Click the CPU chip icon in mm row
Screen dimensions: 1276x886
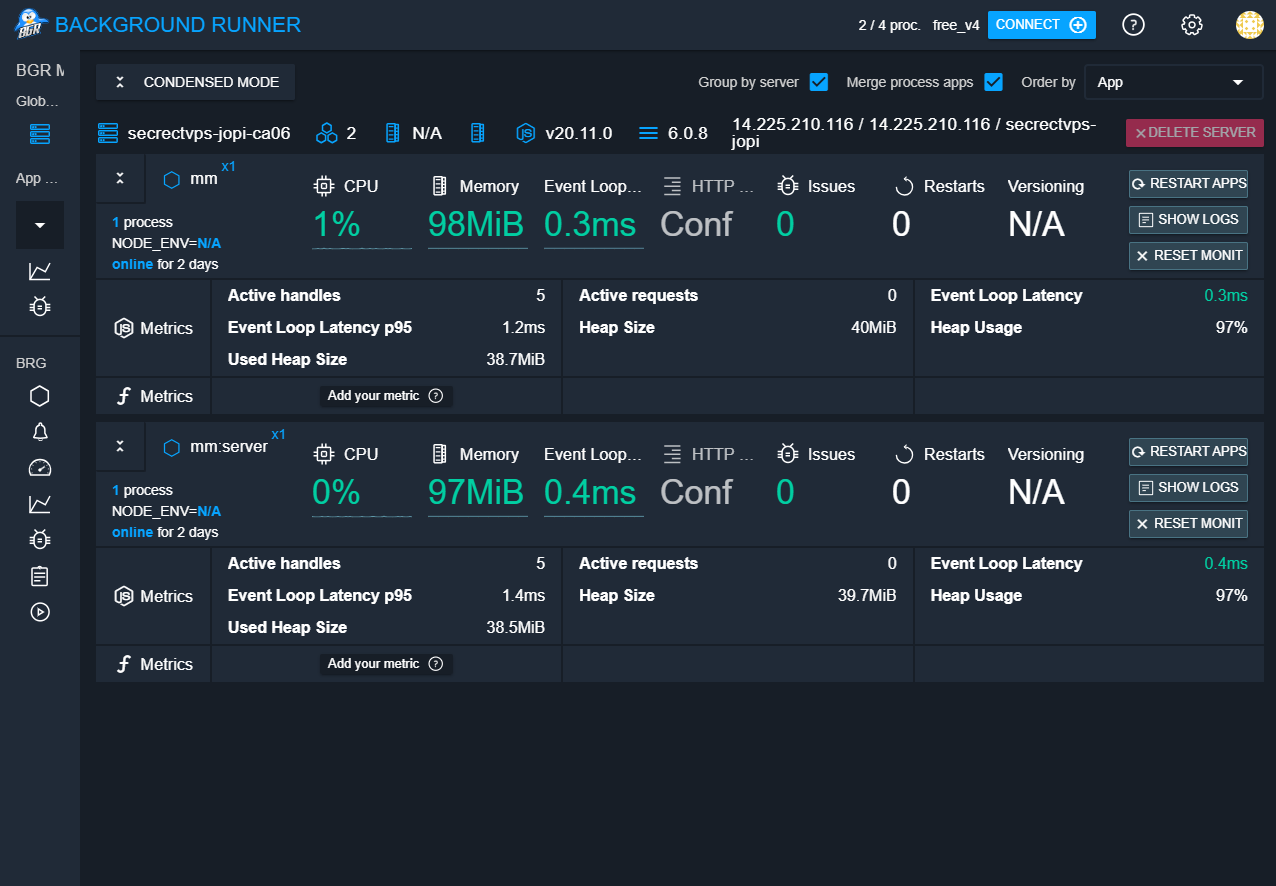[323, 186]
